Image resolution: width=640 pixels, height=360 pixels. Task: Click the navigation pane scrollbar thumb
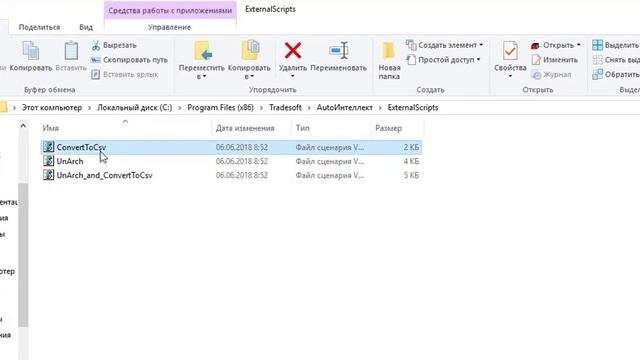point(23,255)
